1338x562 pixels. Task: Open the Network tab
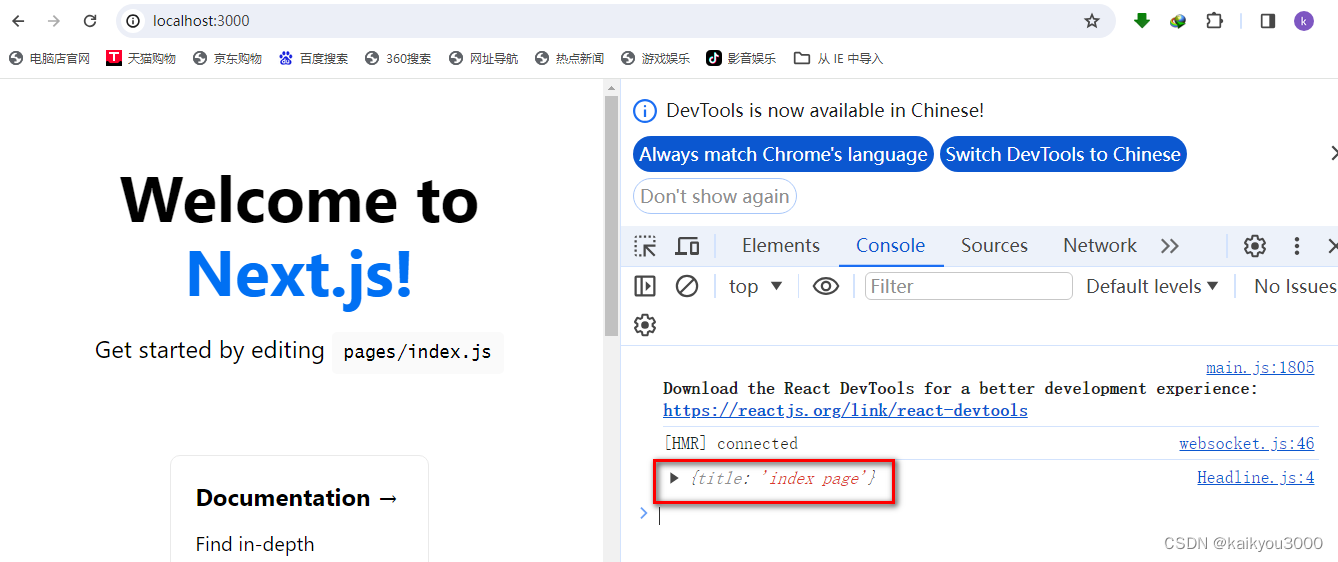tap(1100, 246)
